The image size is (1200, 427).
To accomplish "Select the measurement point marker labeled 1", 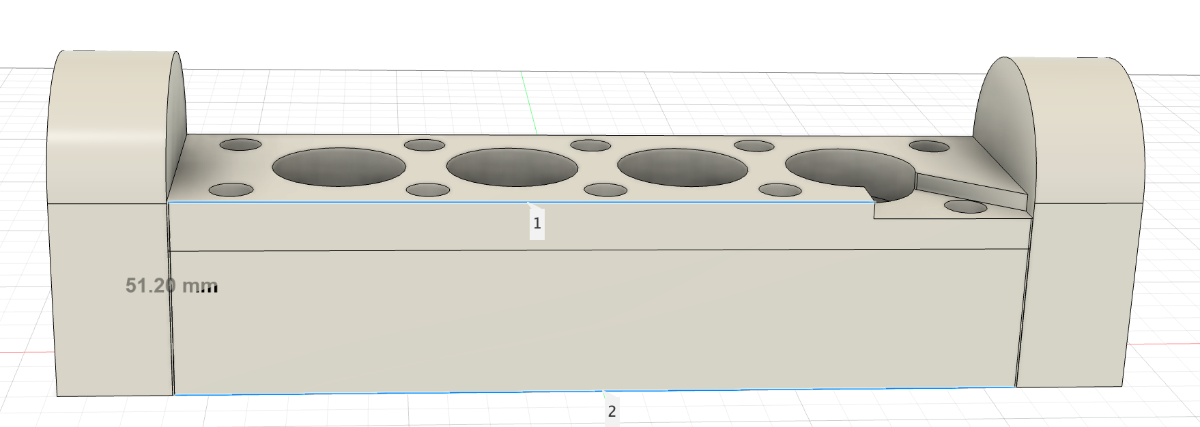I will [x=537, y=224].
